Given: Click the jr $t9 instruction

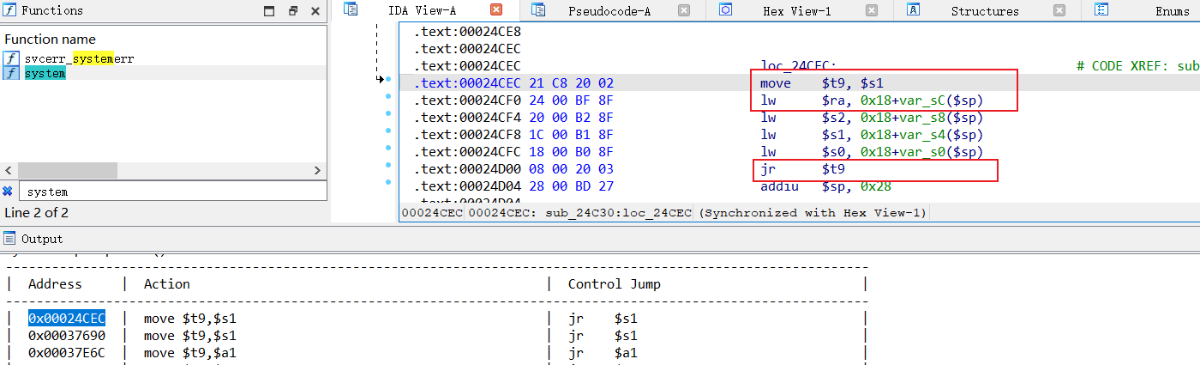Looking at the screenshot, I should click(x=803, y=169).
